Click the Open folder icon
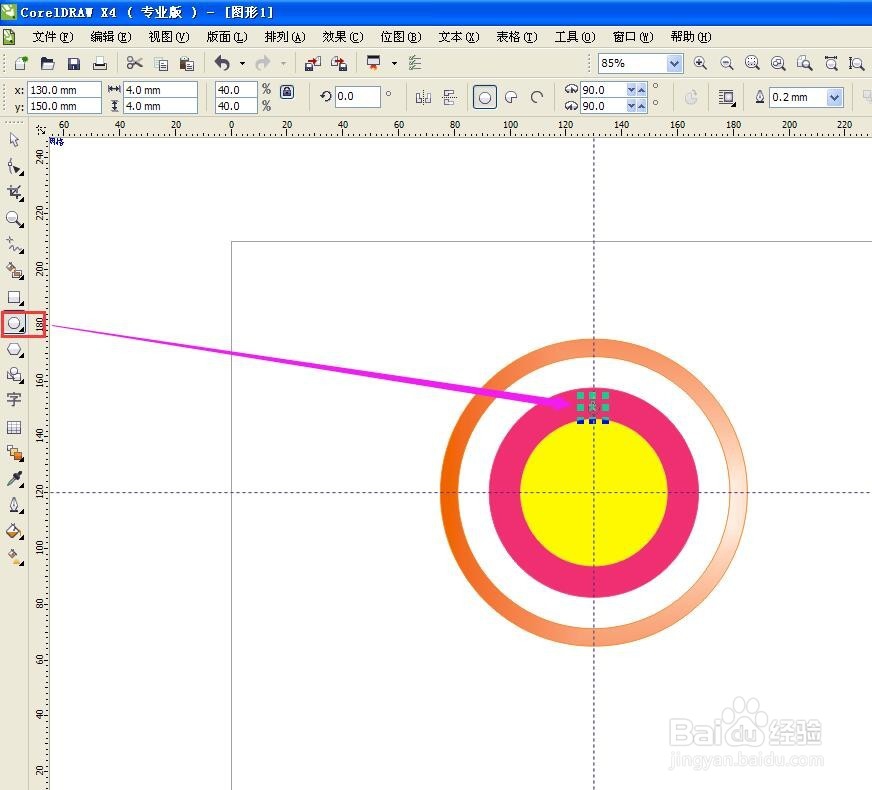Viewport: 872px width, 790px height. point(47,63)
